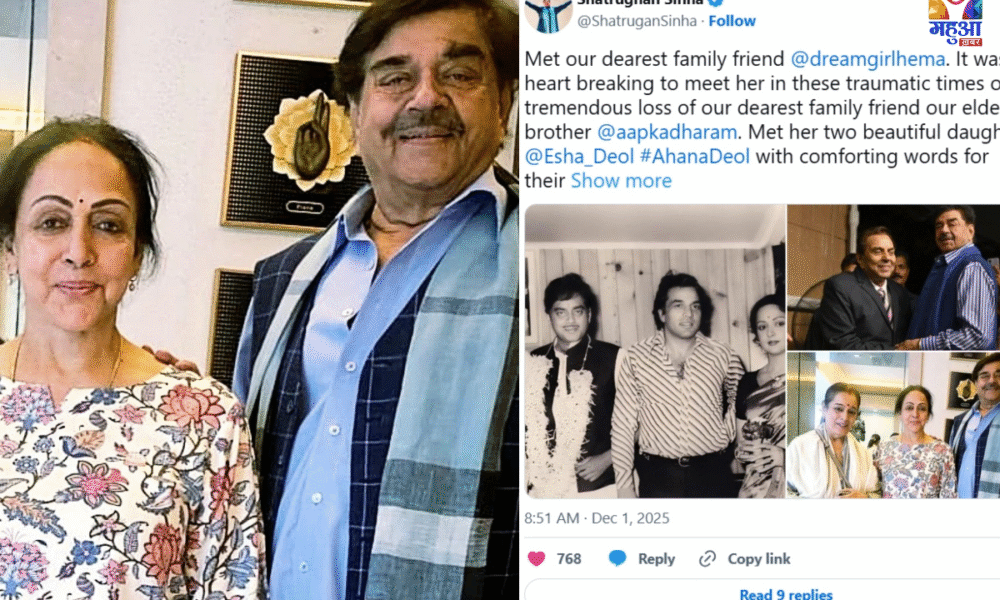Image resolution: width=1000 pixels, height=600 pixels.
Task: Open the @ShatruganSinha handle
Action: 636,21
